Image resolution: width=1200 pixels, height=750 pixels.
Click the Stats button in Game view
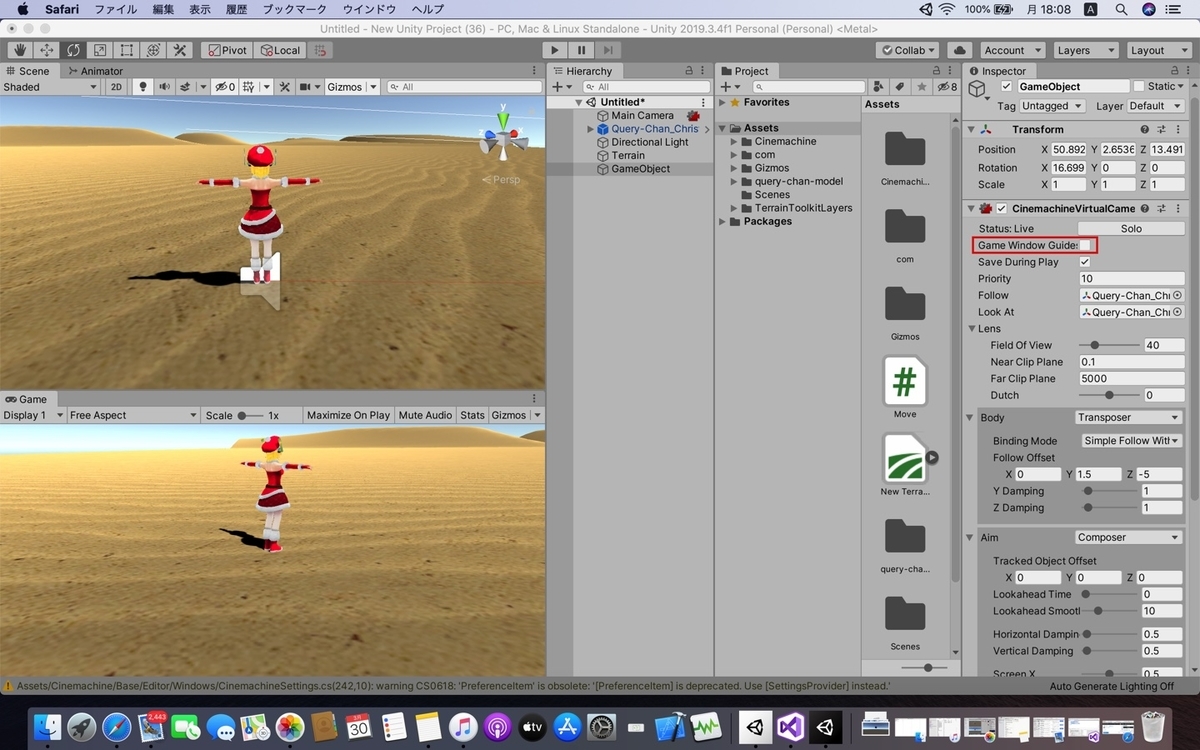tap(472, 415)
